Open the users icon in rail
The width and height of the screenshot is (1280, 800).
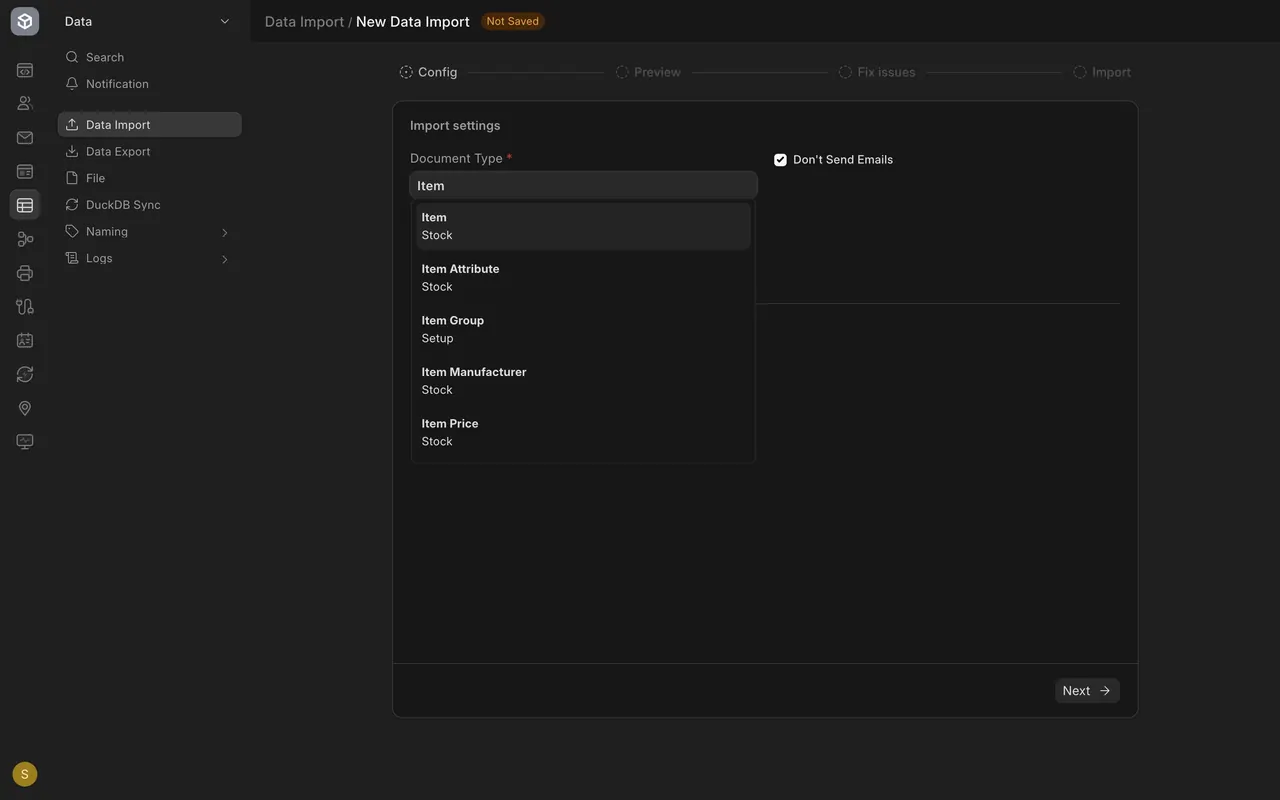tap(25, 103)
